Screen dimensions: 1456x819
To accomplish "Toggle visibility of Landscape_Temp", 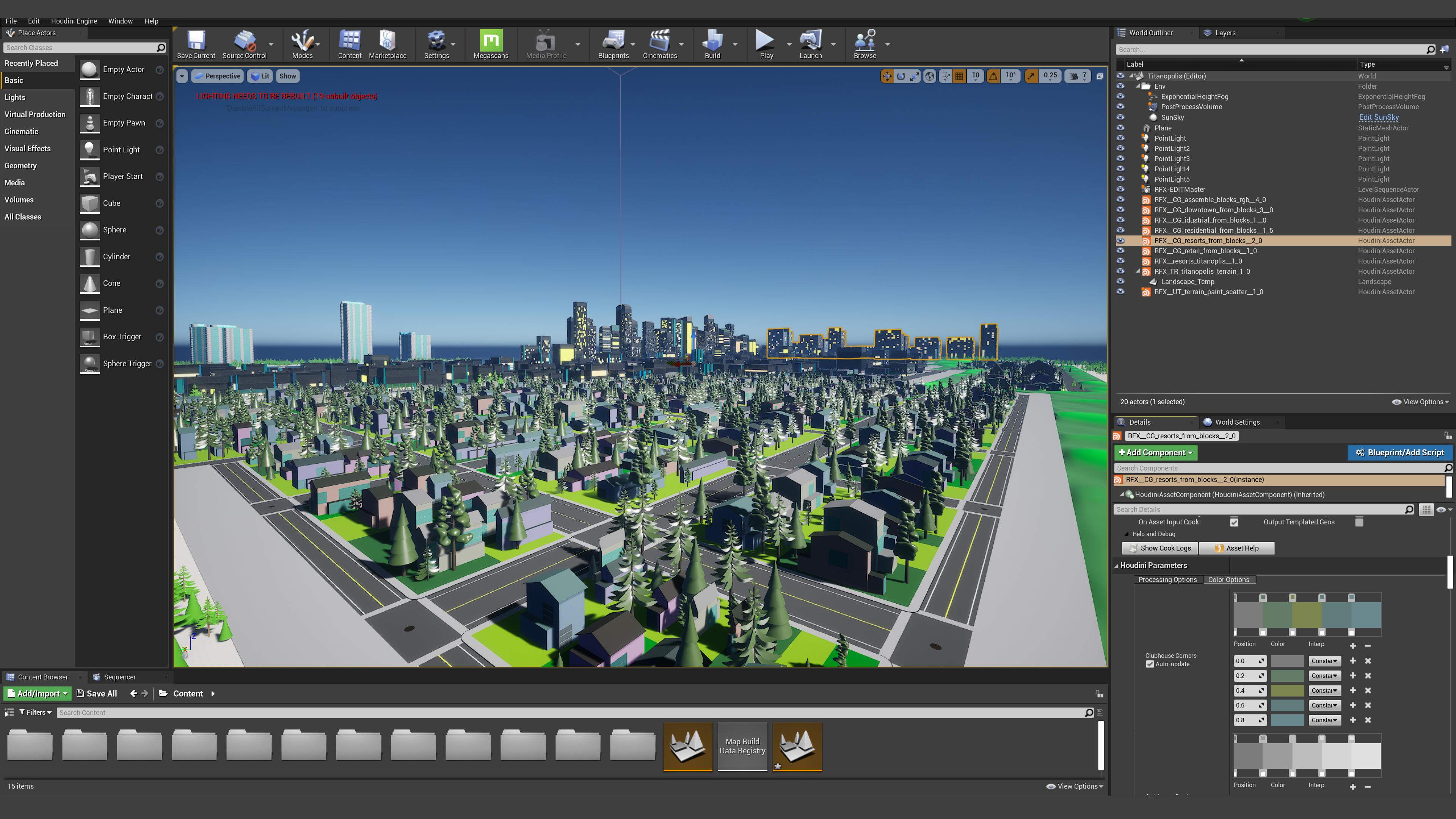I will [x=1120, y=281].
